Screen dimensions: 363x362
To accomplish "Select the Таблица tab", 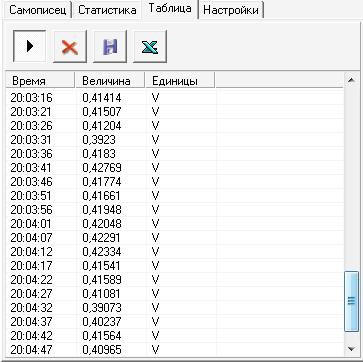I will click(170, 9).
